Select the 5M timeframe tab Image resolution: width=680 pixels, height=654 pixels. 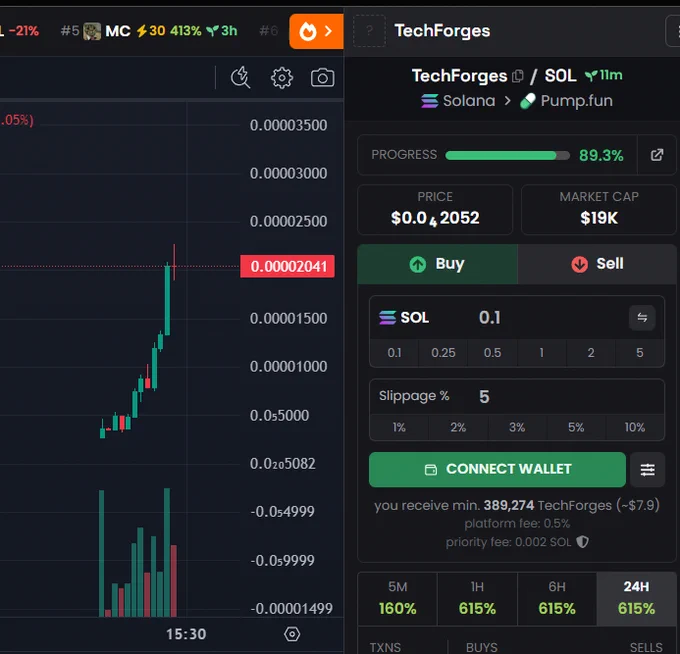(397, 599)
